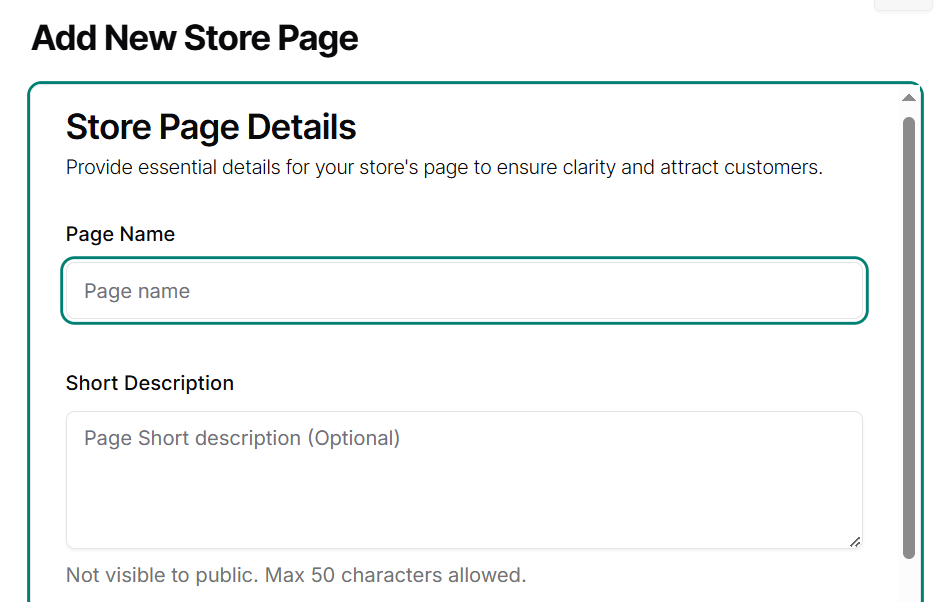Click blank space right of Store Page Details heading
The height and width of the screenshot is (602, 947).
[620, 127]
